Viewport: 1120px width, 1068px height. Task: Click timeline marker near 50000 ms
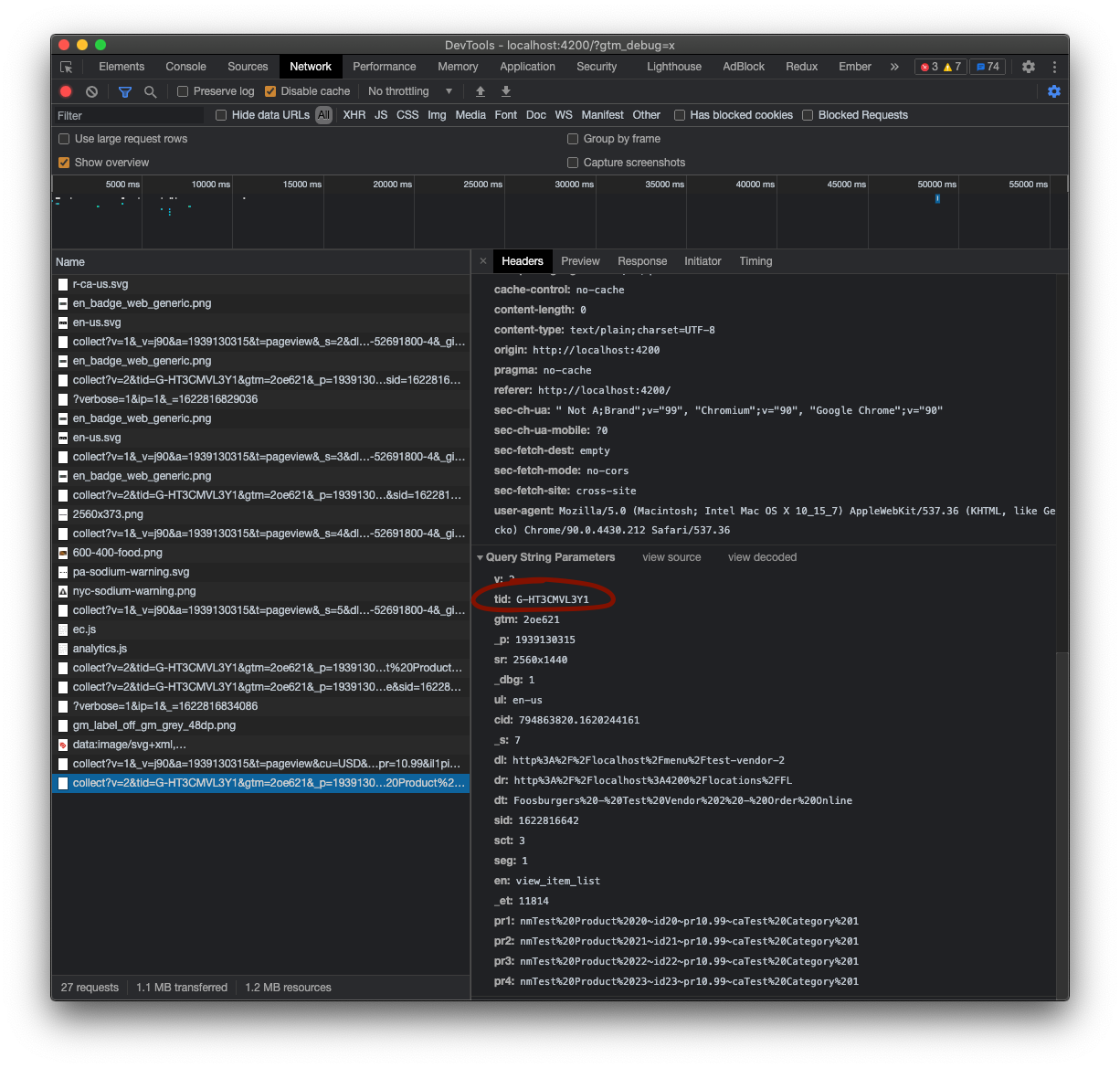pos(937,198)
